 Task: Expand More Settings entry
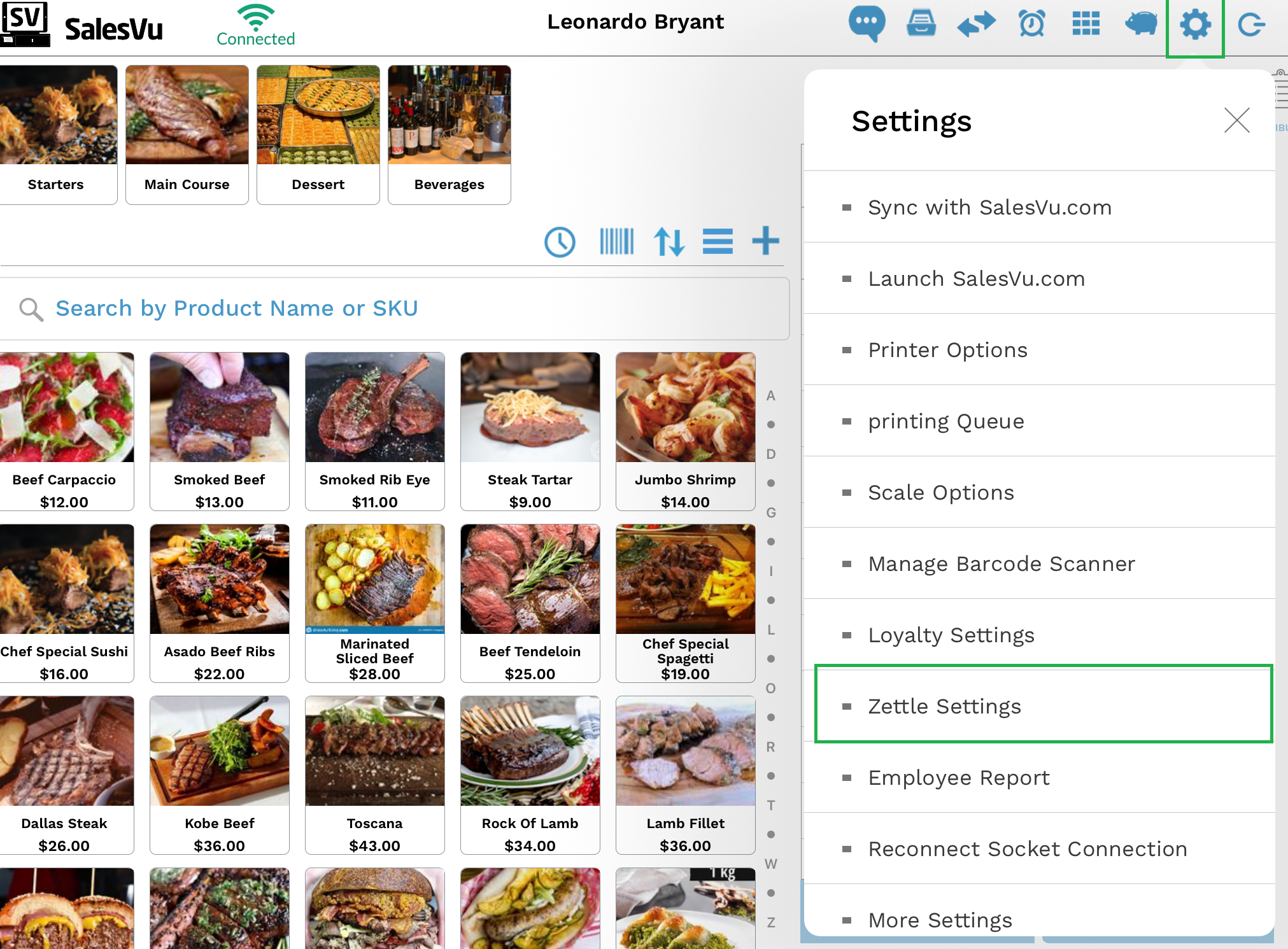pos(940,920)
